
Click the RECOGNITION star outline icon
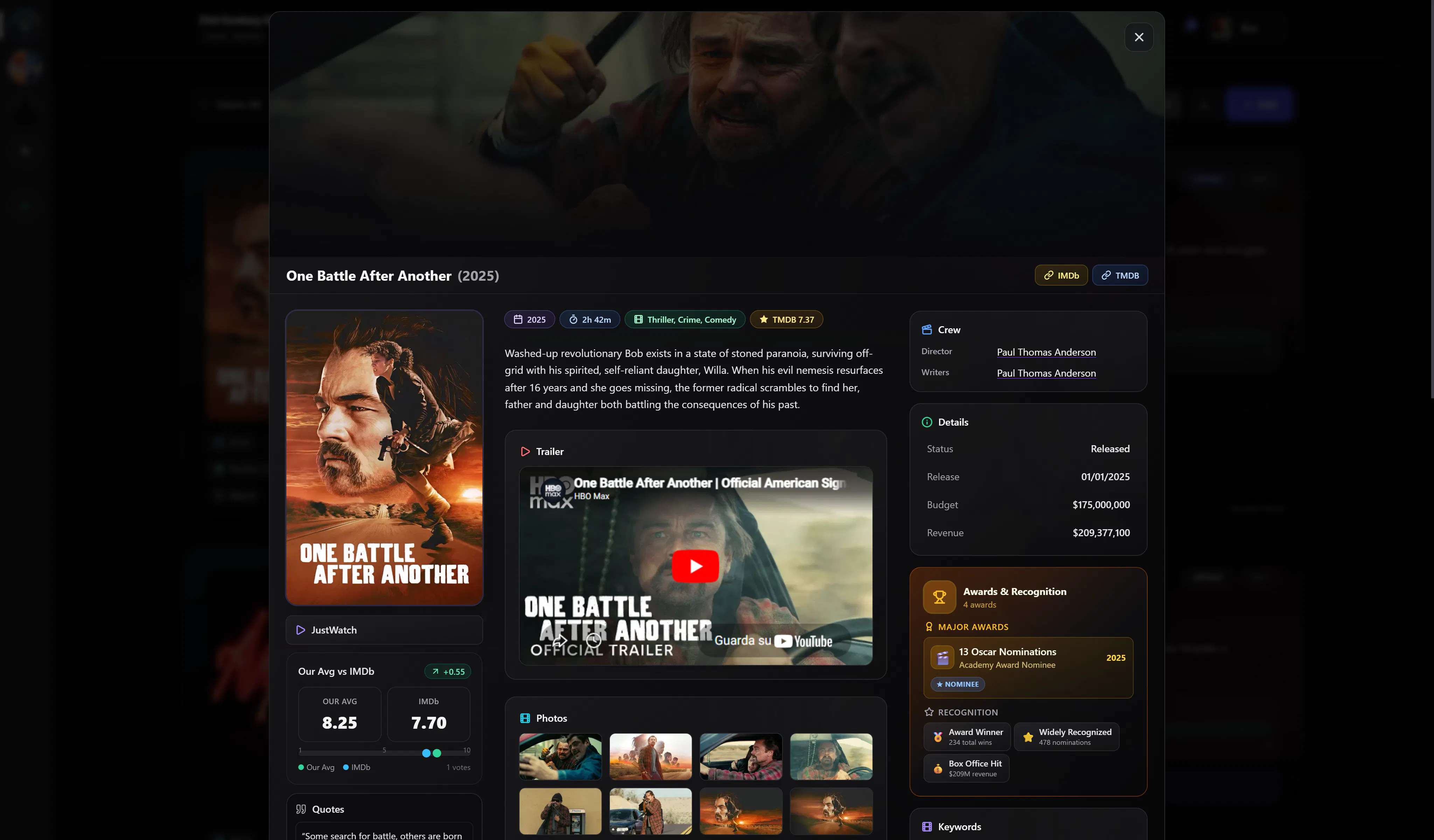tap(929, 712)
